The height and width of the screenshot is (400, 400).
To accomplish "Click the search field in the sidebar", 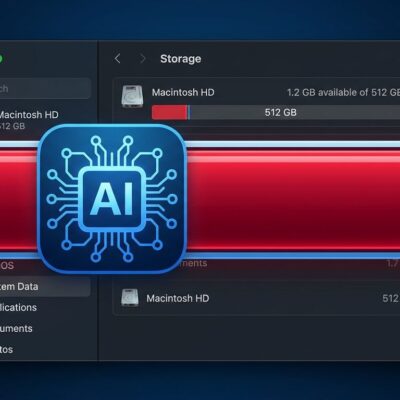I will [x=45, y=88].
